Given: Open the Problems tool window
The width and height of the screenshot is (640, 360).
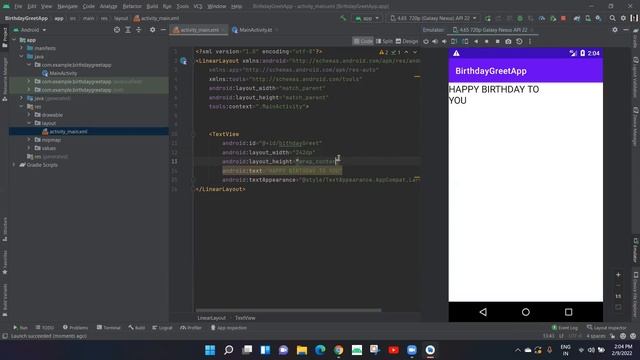Looking at the screenshot, I should [76, 328].
